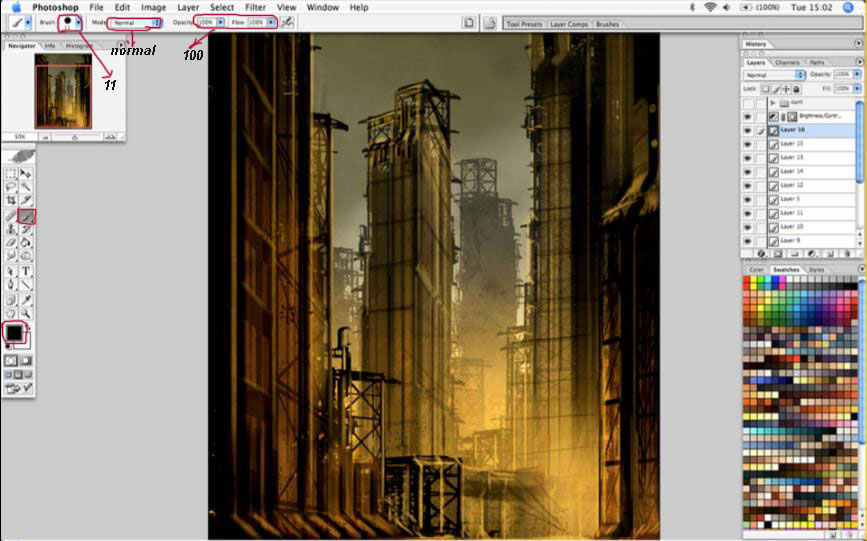Screen dimensions: 867x541
Task: Toggle Lock all
Action: tap(796, 89)
